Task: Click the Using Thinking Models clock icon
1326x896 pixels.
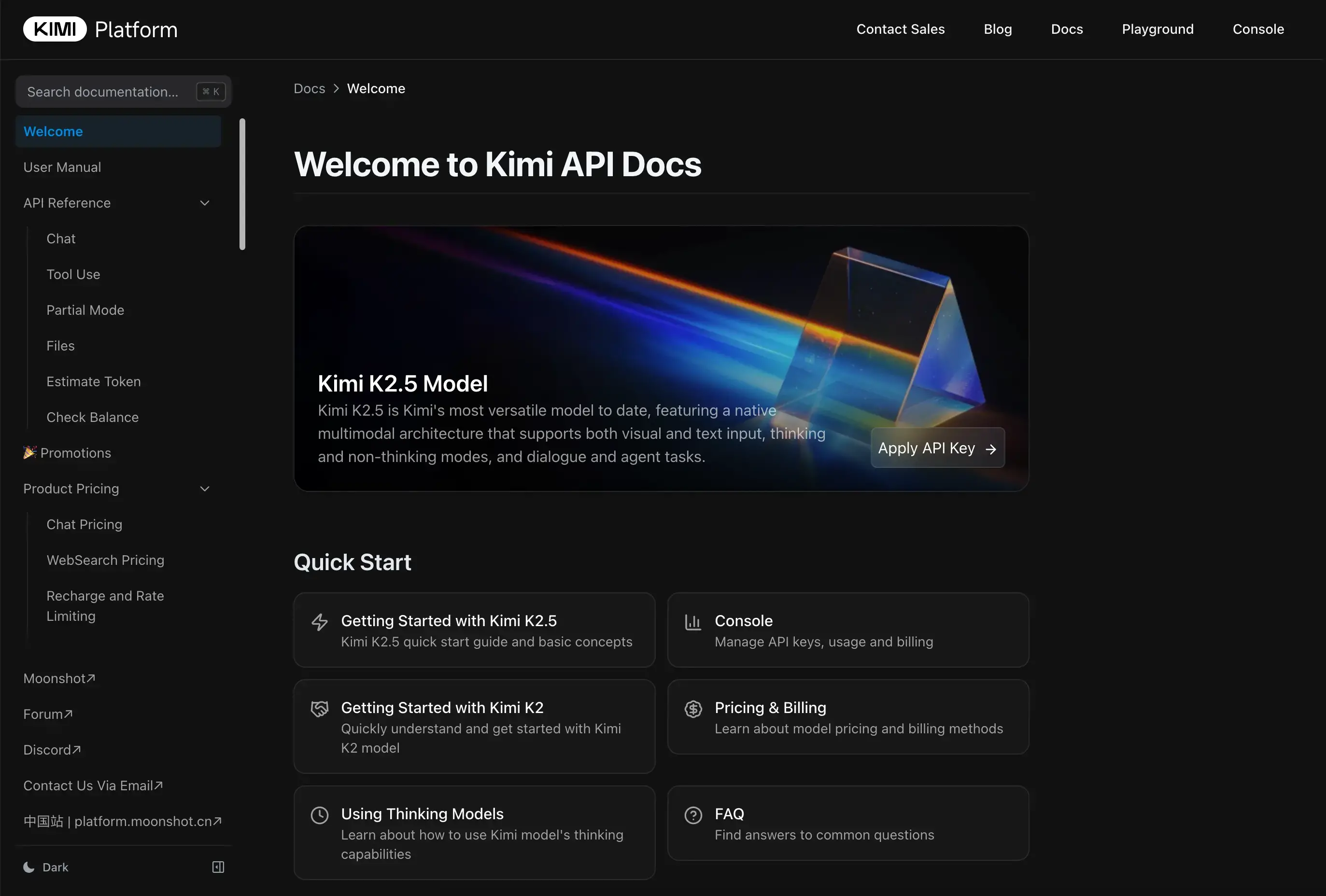Action: point(320,814)
